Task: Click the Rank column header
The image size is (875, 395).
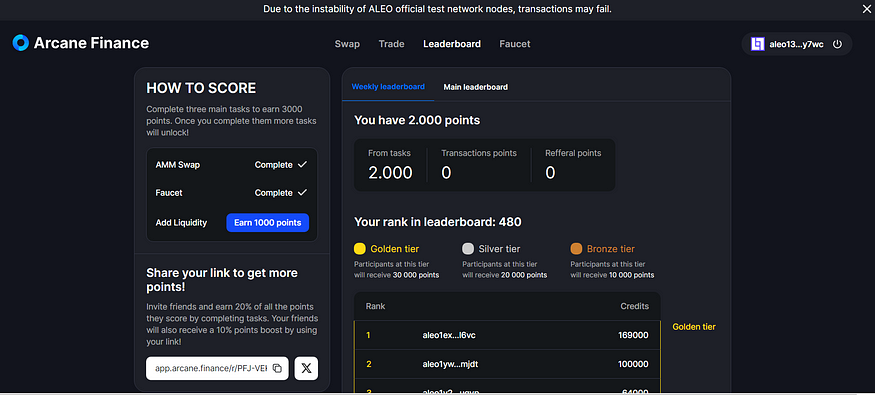Action: (376, 306)
